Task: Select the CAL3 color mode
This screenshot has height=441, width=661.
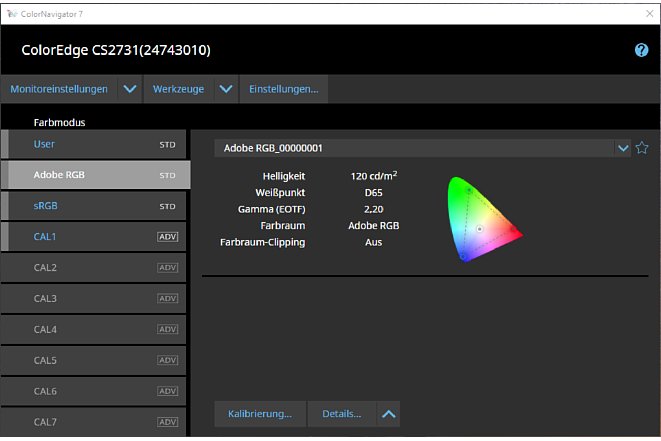Action: tap(94, 298)
